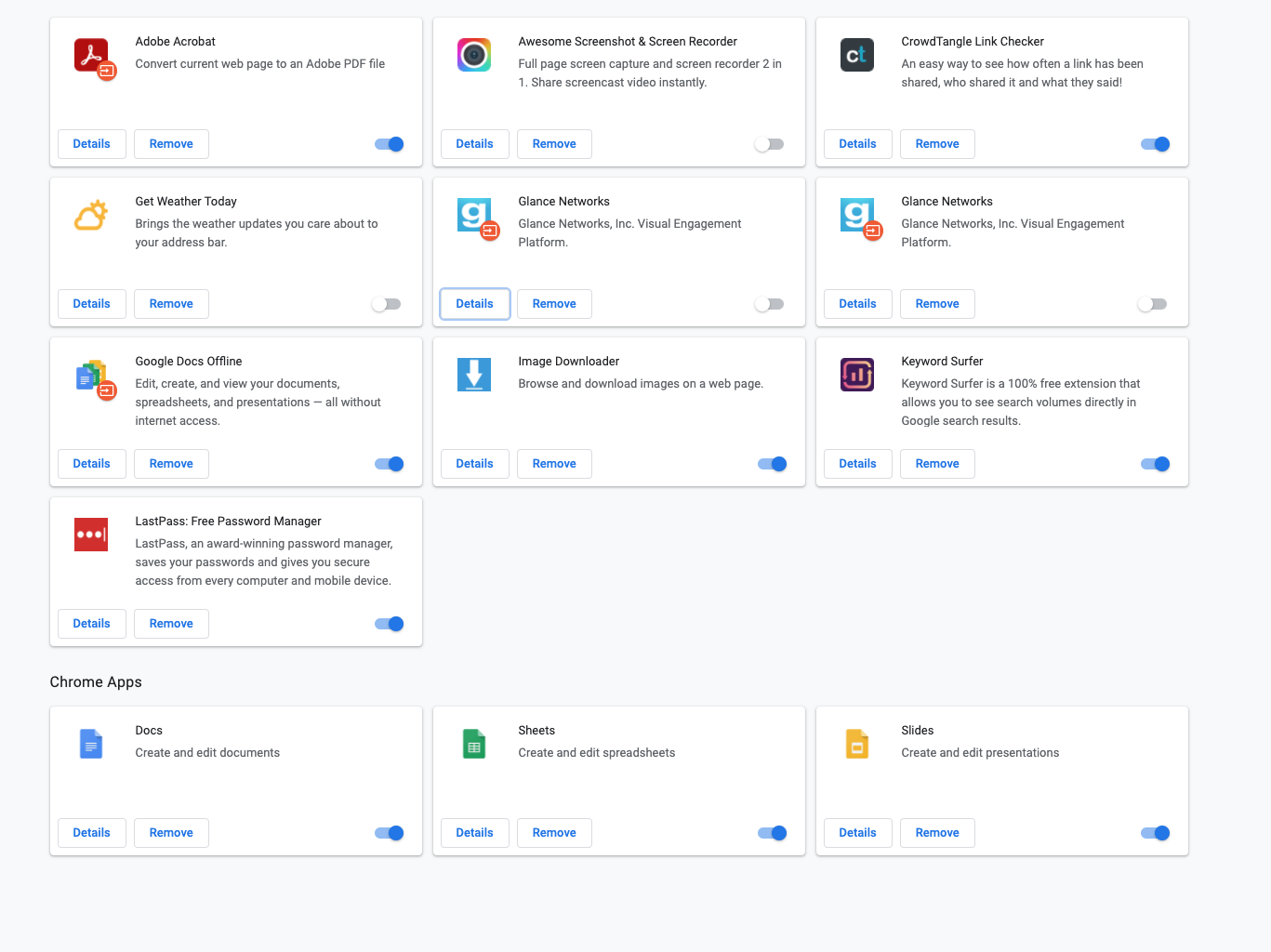Remove the Image Downloader extension

click(x=553, y=463)
